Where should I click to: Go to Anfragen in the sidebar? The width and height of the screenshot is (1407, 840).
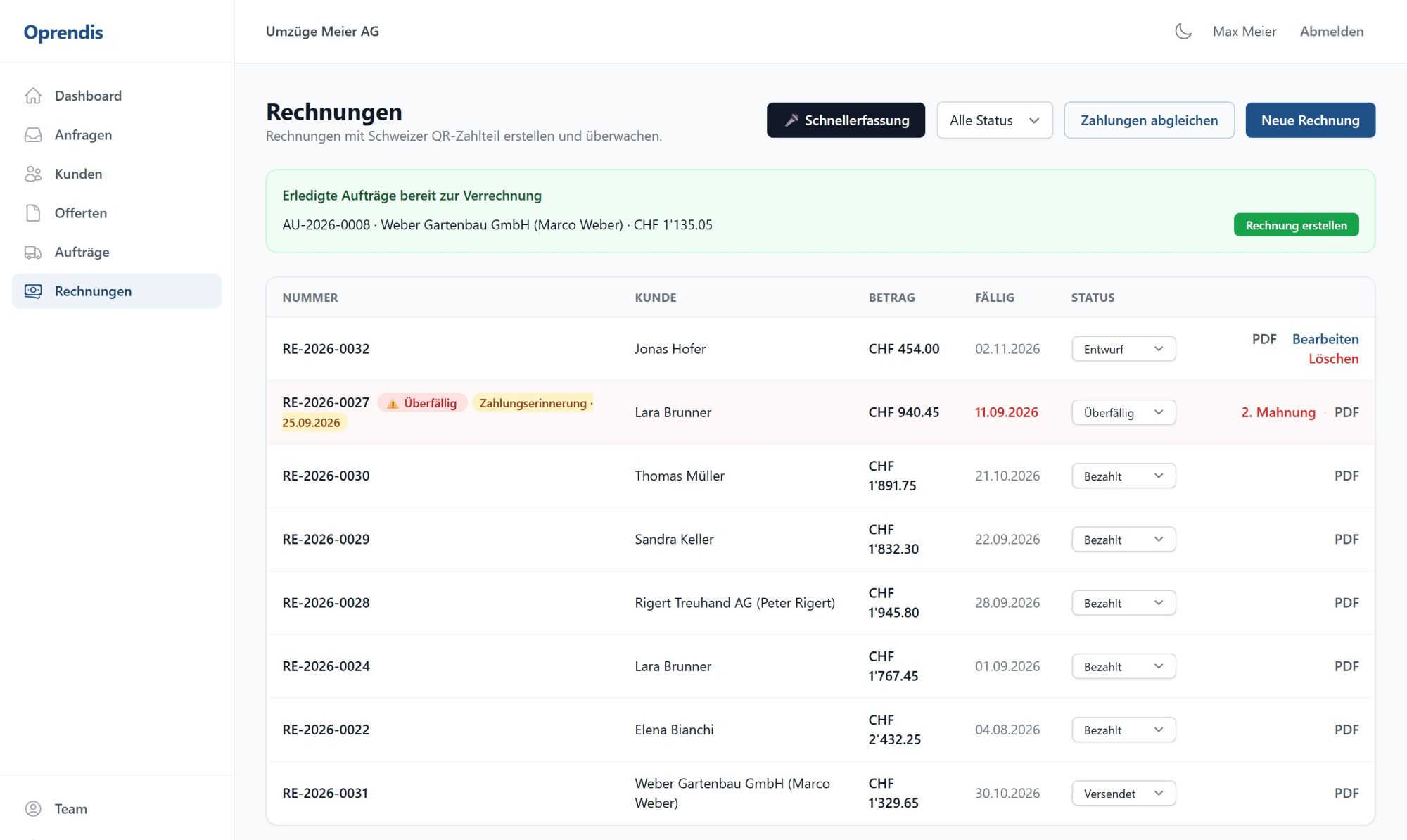tap(117, 135)
